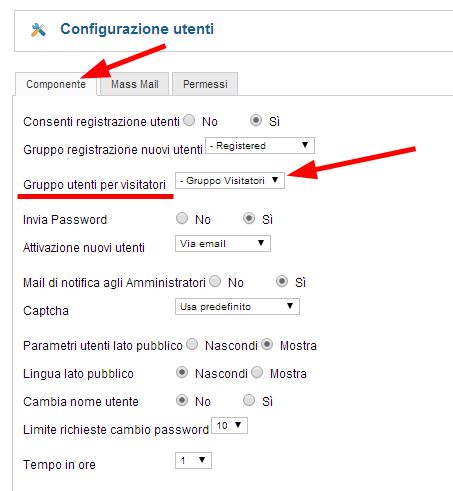Open the Limite richieste cambio password dropdown
Image resolution: width=453 pixels, height=491 pixels.
230,425
